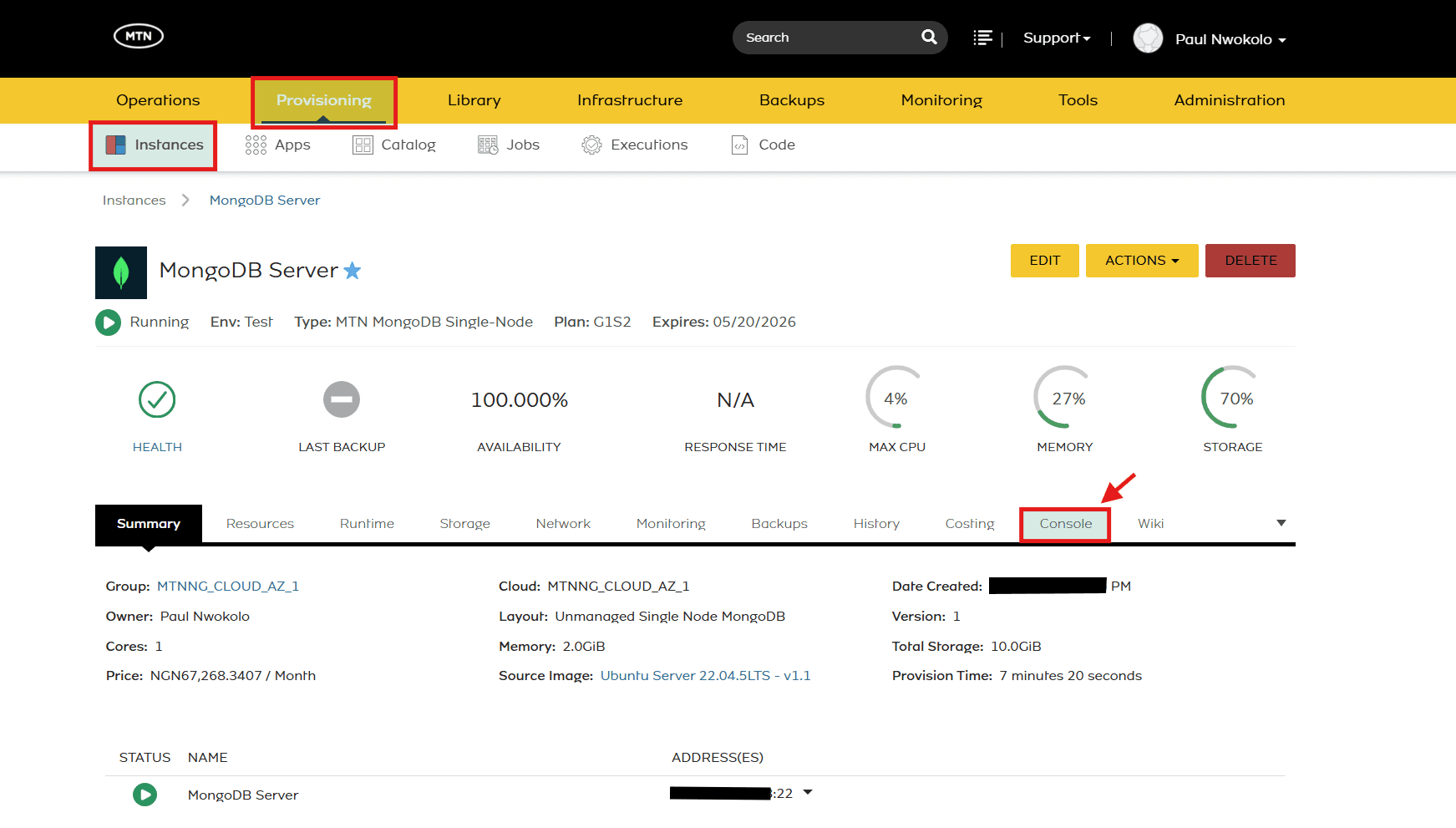Click MongoDB Server row status play icon
Viewport: 1456px width, 828px height.
click(145, 795)
